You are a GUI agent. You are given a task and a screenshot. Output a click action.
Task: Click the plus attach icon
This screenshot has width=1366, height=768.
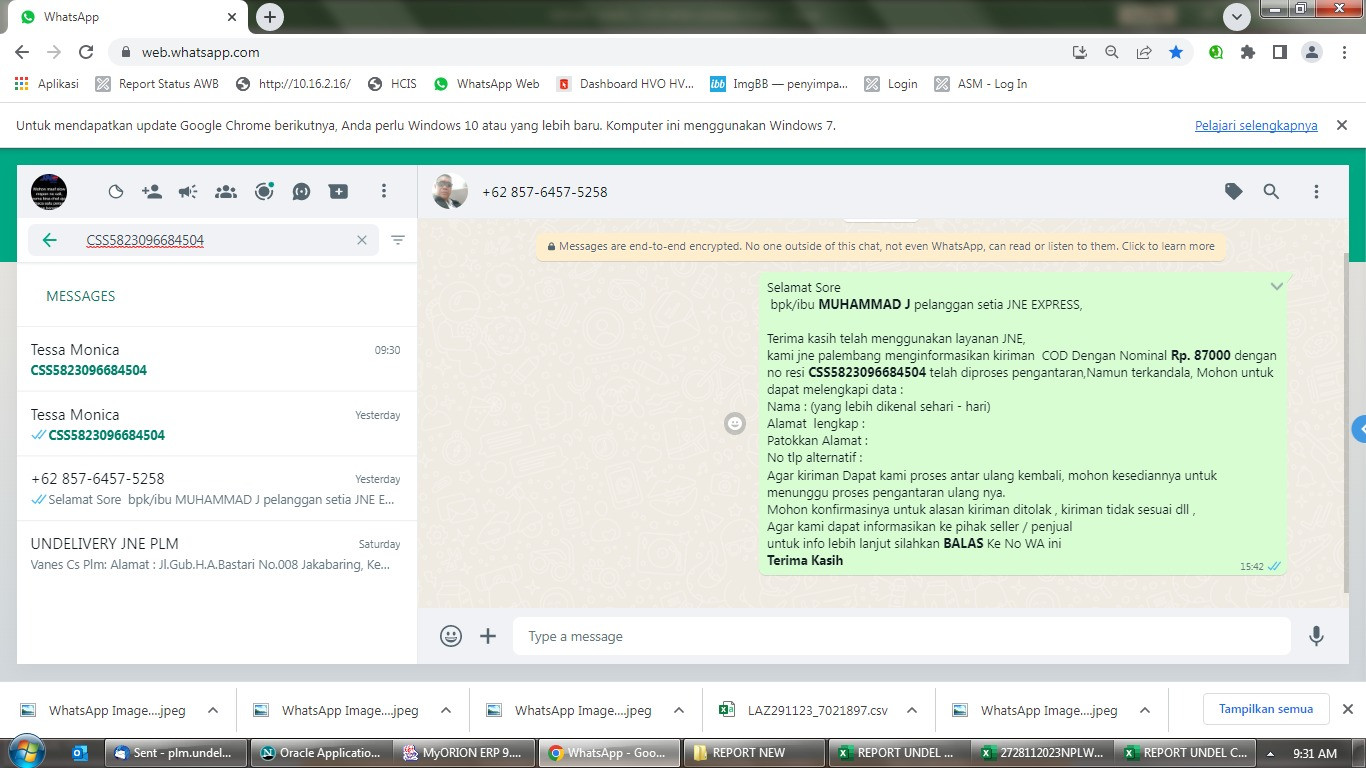coord(488,636)
